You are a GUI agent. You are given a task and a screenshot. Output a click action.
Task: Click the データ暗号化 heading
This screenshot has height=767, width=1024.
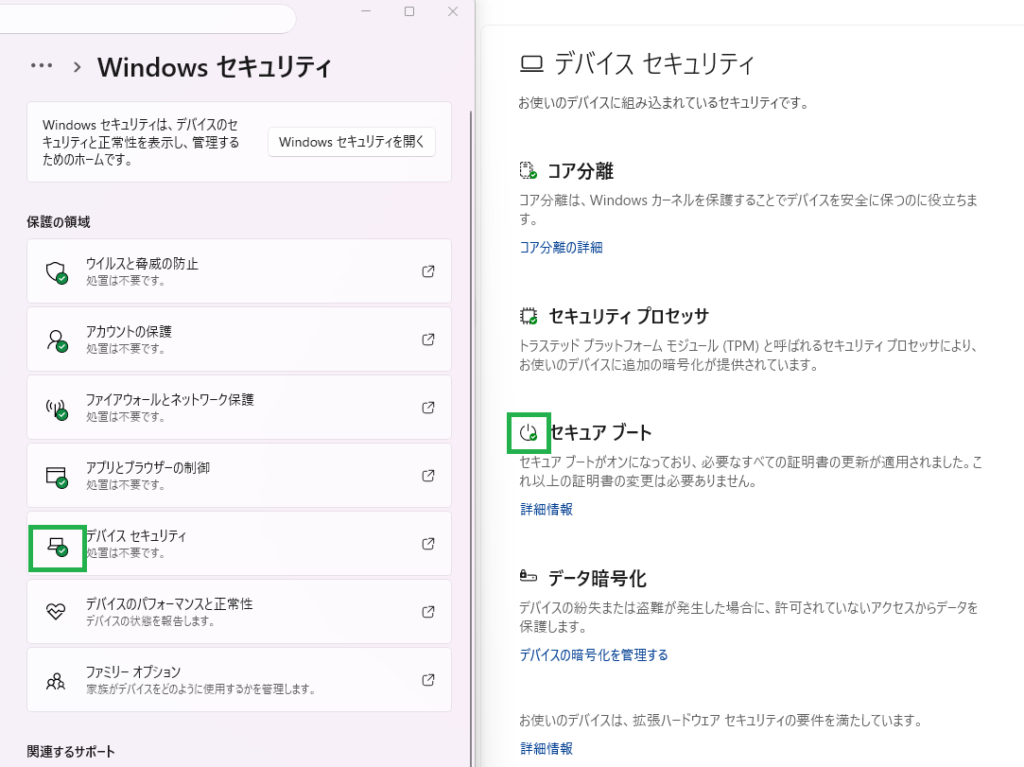point(597,578)
